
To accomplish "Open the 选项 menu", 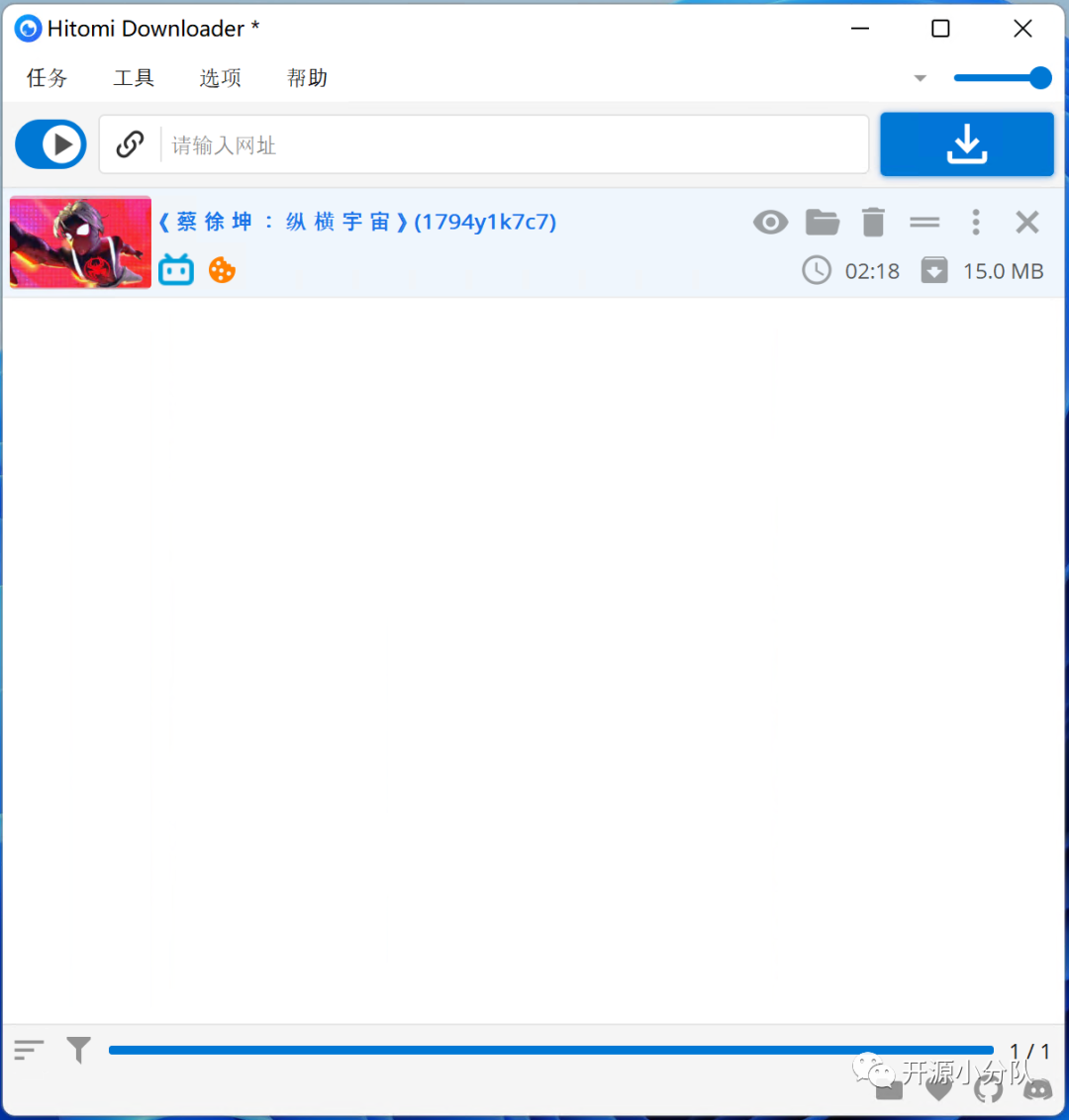I will [220, 77].
